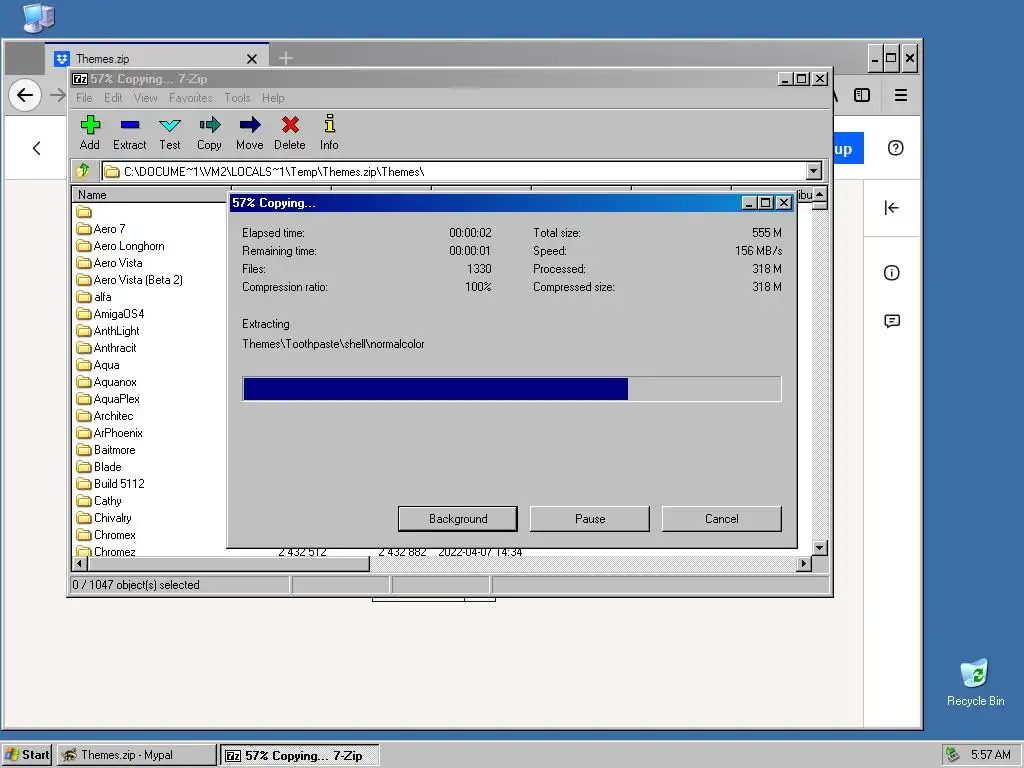The image size is (1024, 768).
Task: Click the Dropbox info circle icon
Action: click(891, 272)
